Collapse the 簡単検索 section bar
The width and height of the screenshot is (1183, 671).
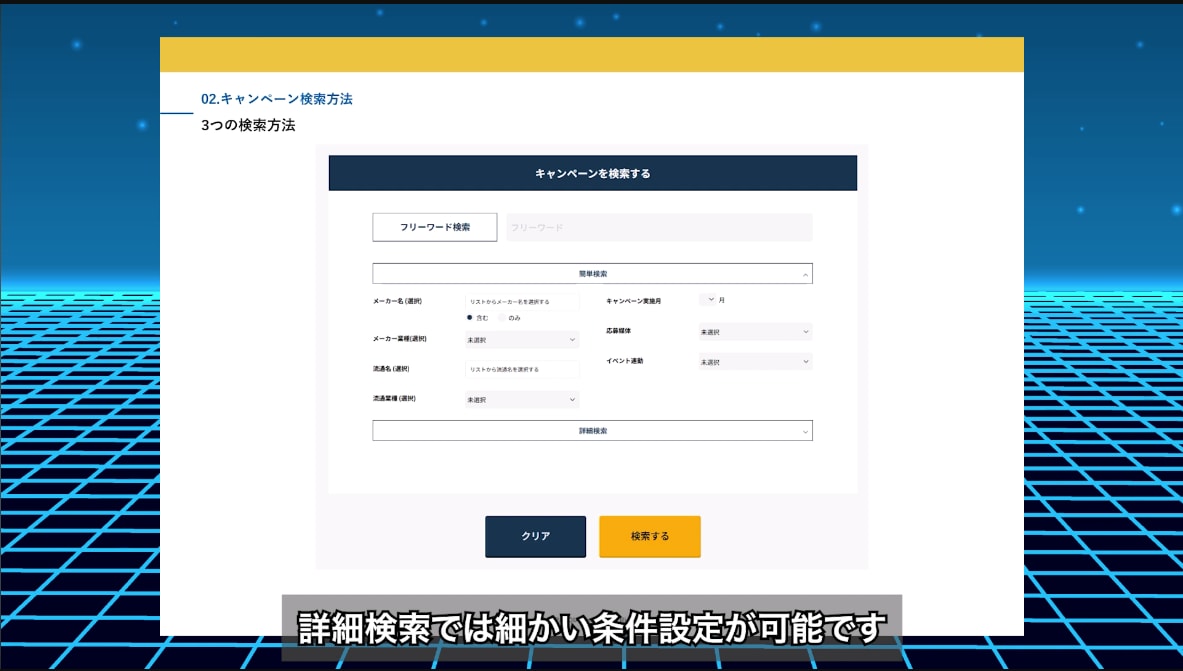coord(592,273)
